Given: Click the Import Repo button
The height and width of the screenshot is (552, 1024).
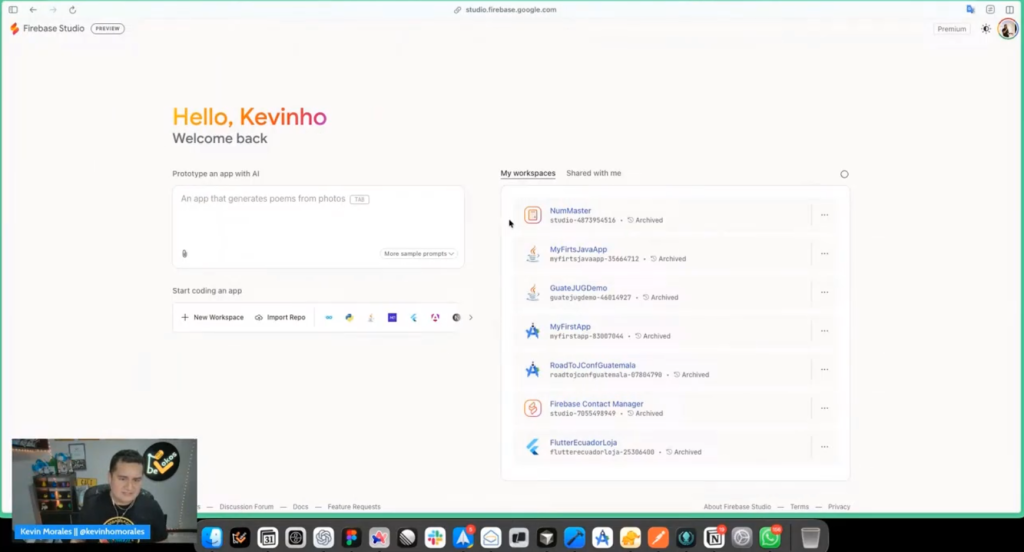Looking at the screenshot, I should point(280,317).
